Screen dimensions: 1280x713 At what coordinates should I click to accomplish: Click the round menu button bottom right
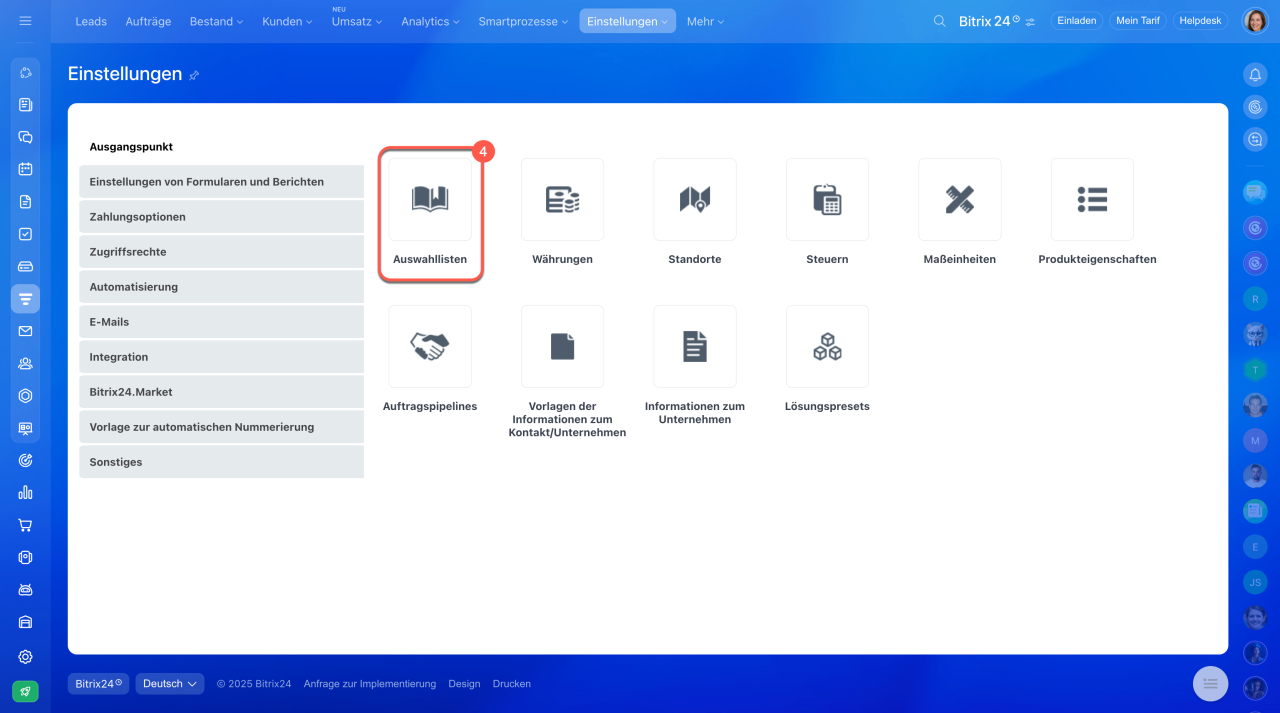[x=1210, y=683]
